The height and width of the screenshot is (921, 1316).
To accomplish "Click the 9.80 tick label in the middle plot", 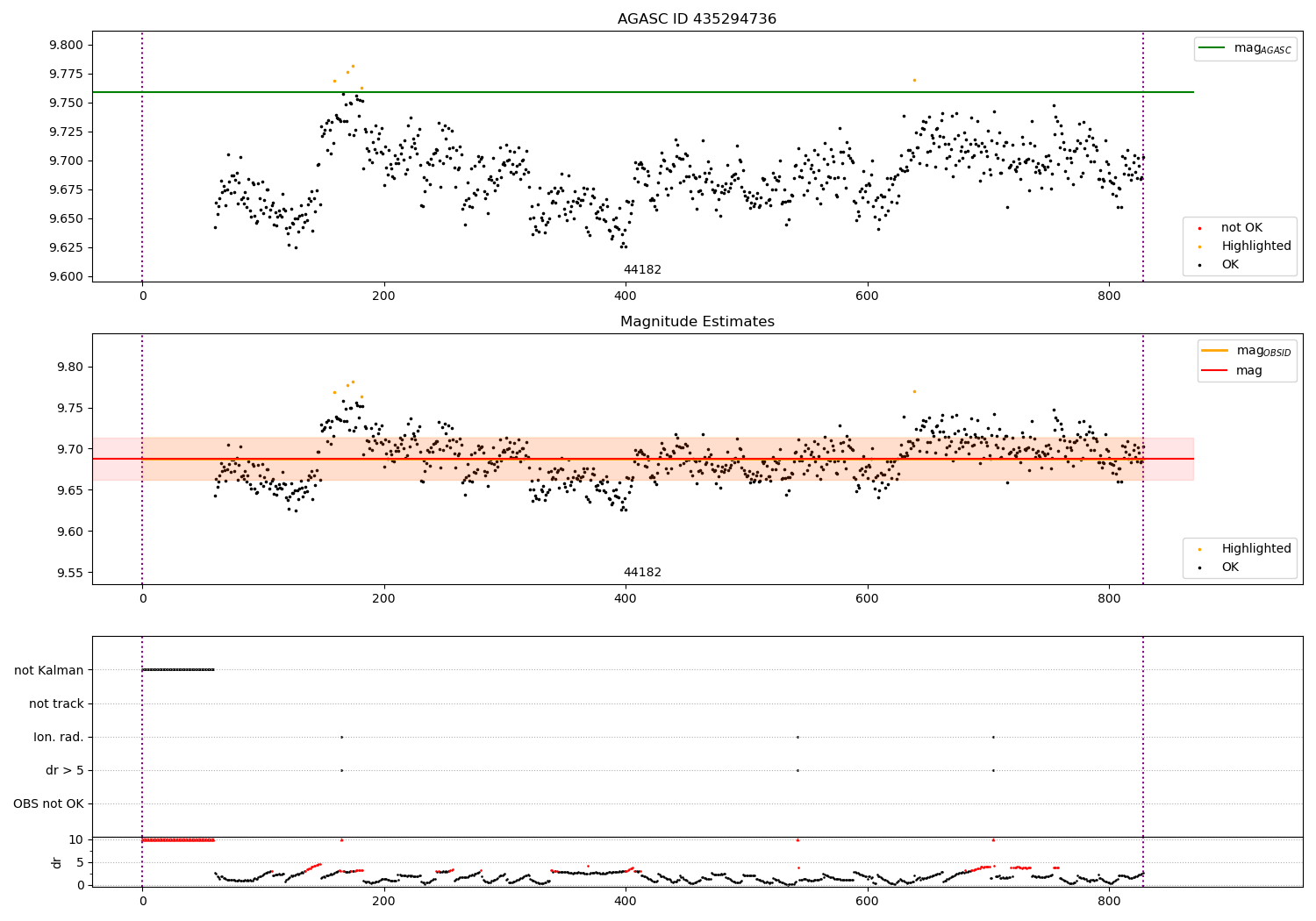I will click(69, 367).
